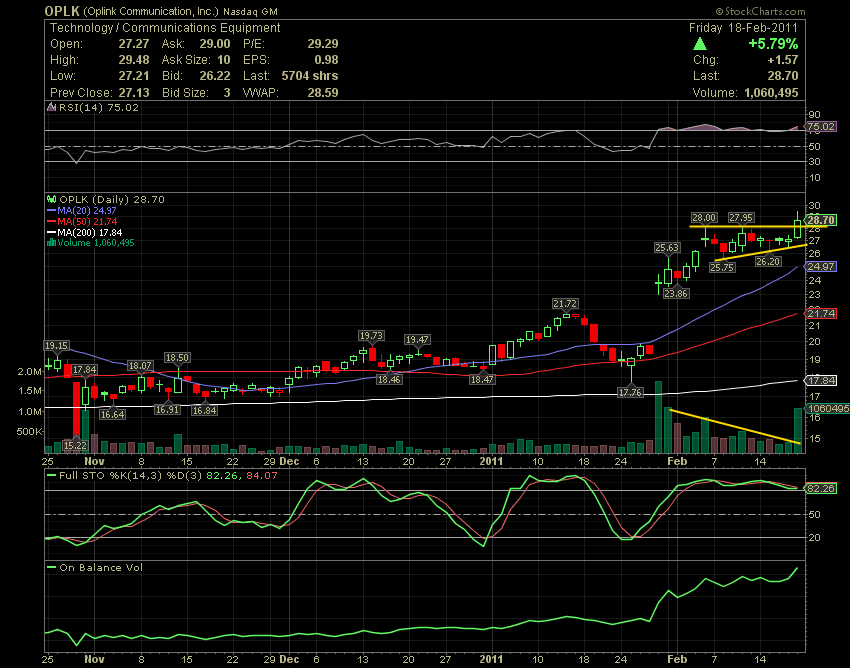The width and height of the screenshot is (850, 668).
Task: Click the volume bars icon in the legend
Action: (51, 243)
